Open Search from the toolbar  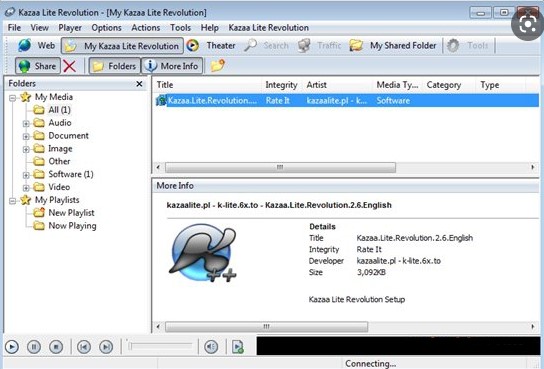click(266, 45)
